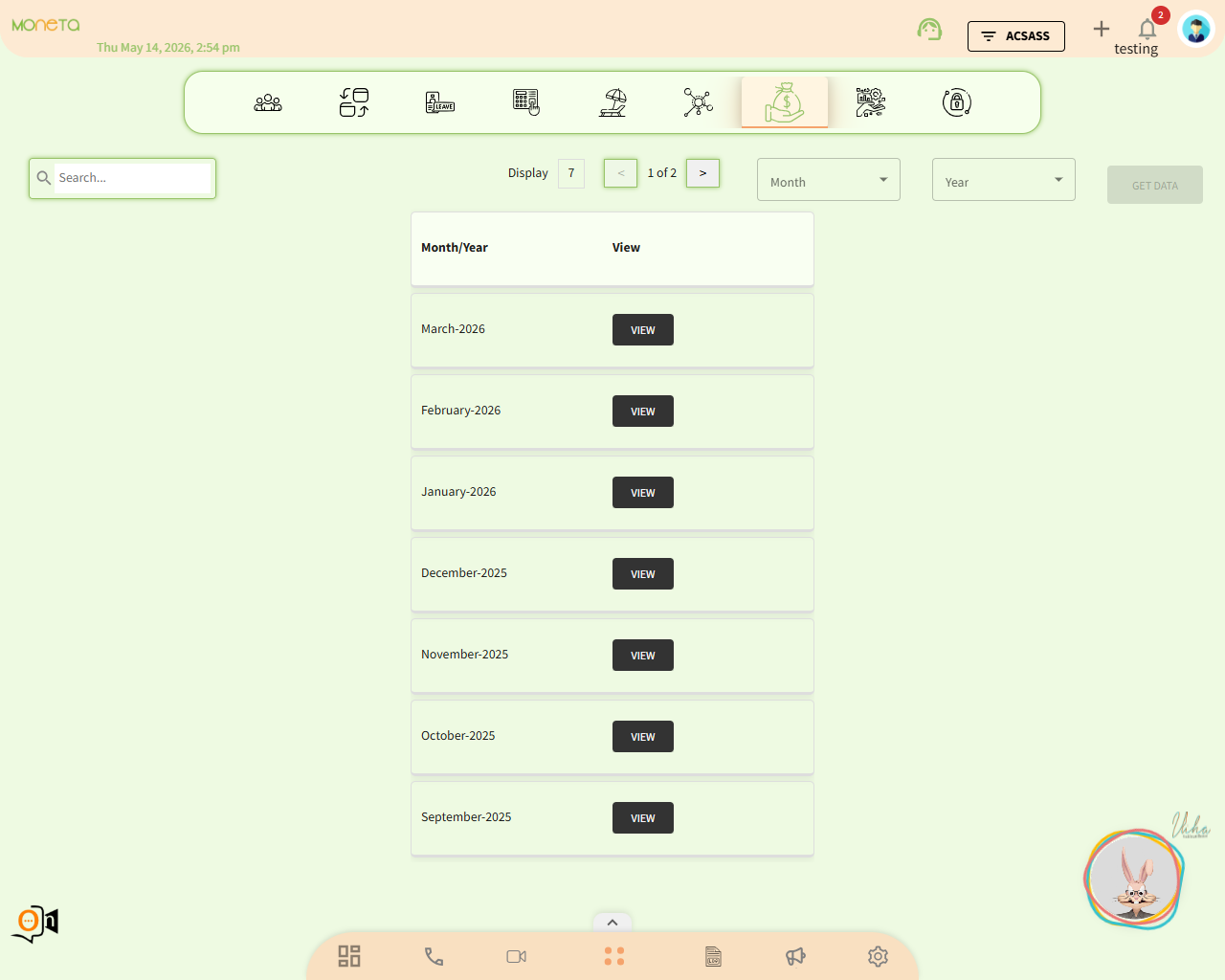The width and height of the screenshot is (1225, 980).
Task: Open the dashboard grid icon in bottom dock
Action: click(349, 956)
